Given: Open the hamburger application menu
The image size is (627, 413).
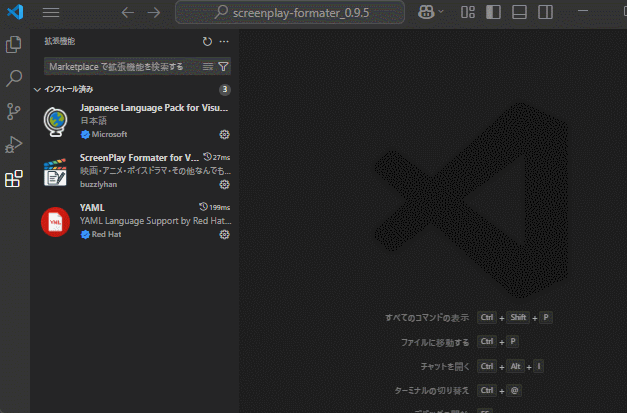Looking at the screenshot, I should pos(51,12).
